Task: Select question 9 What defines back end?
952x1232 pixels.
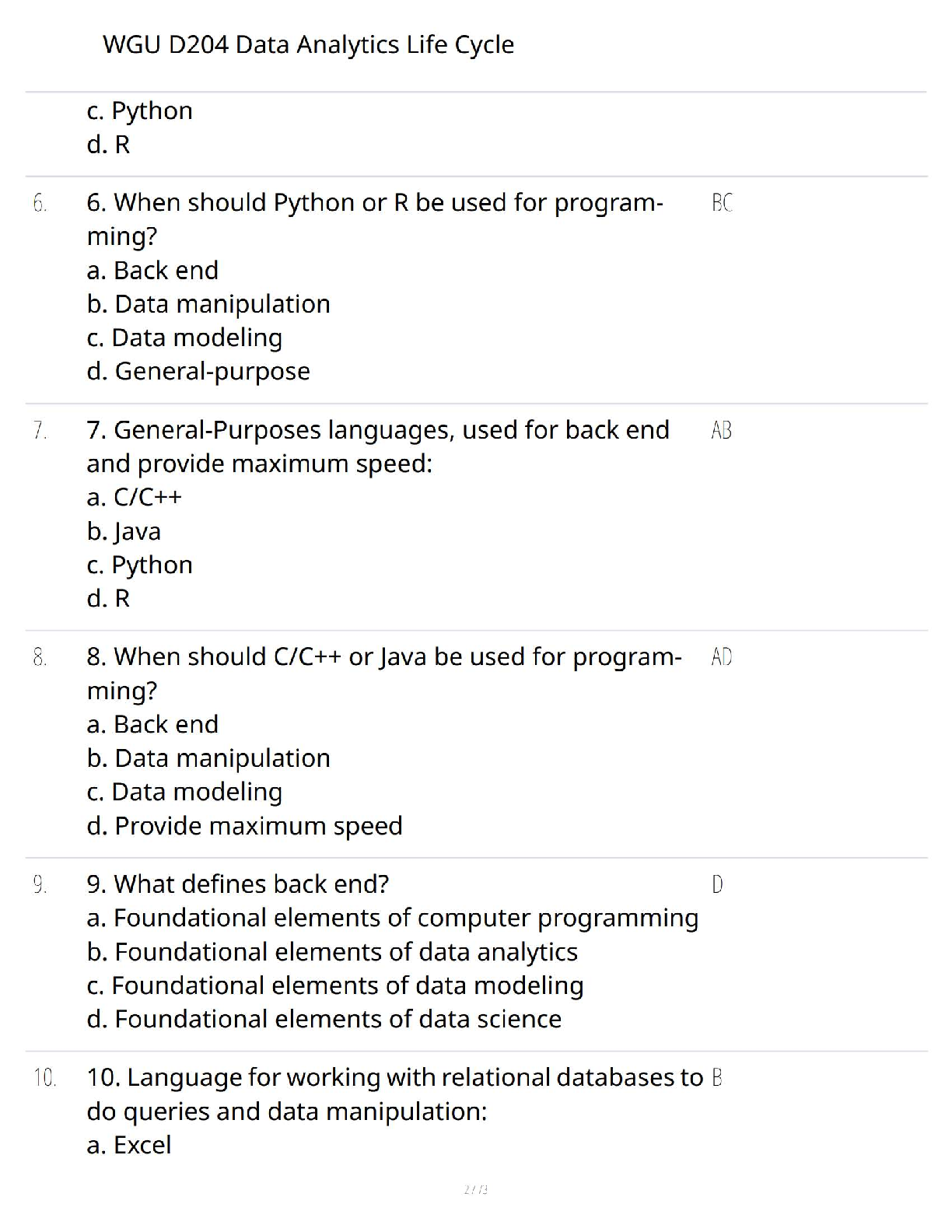Action: point(237,884)
